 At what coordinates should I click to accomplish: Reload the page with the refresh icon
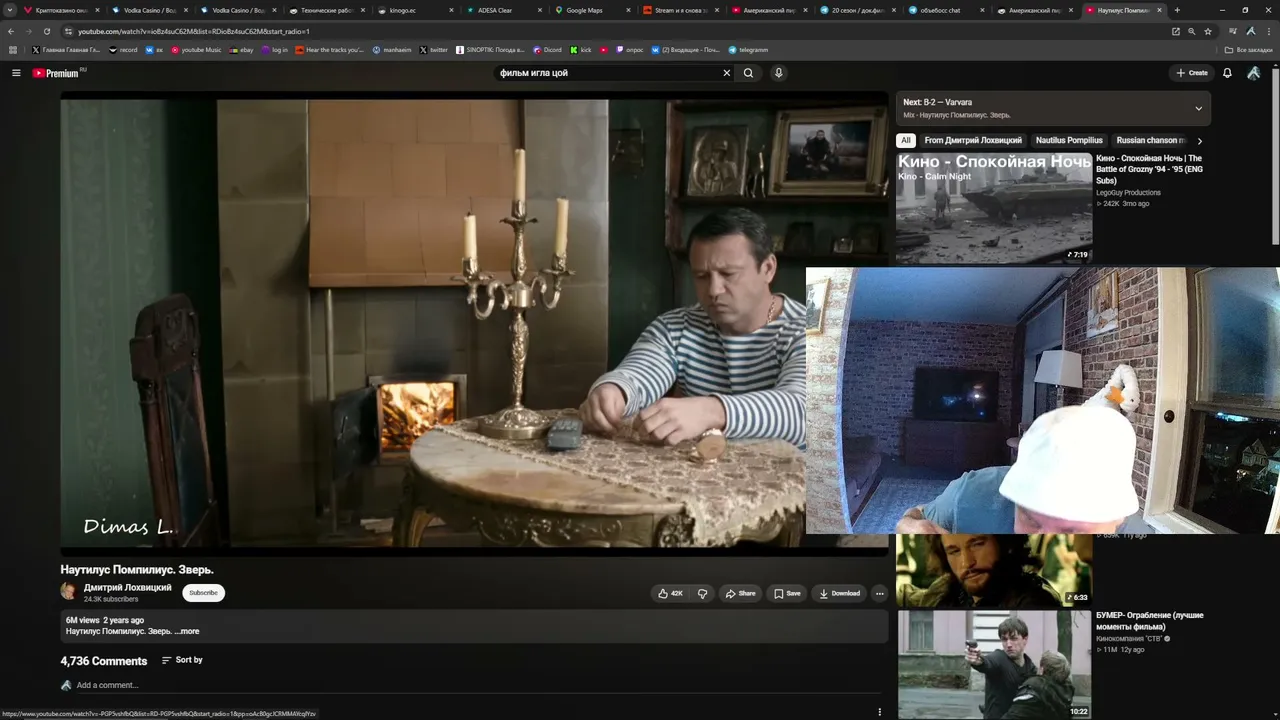click(46, 31)
